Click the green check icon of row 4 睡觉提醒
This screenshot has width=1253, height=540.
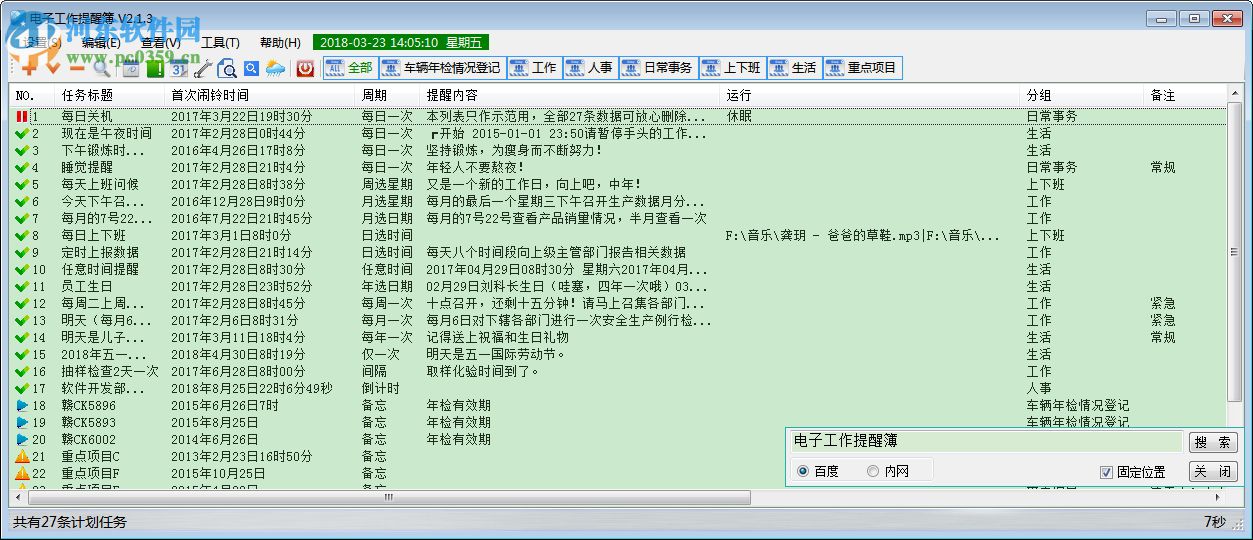pyautogui.click(x=22, y=167)
